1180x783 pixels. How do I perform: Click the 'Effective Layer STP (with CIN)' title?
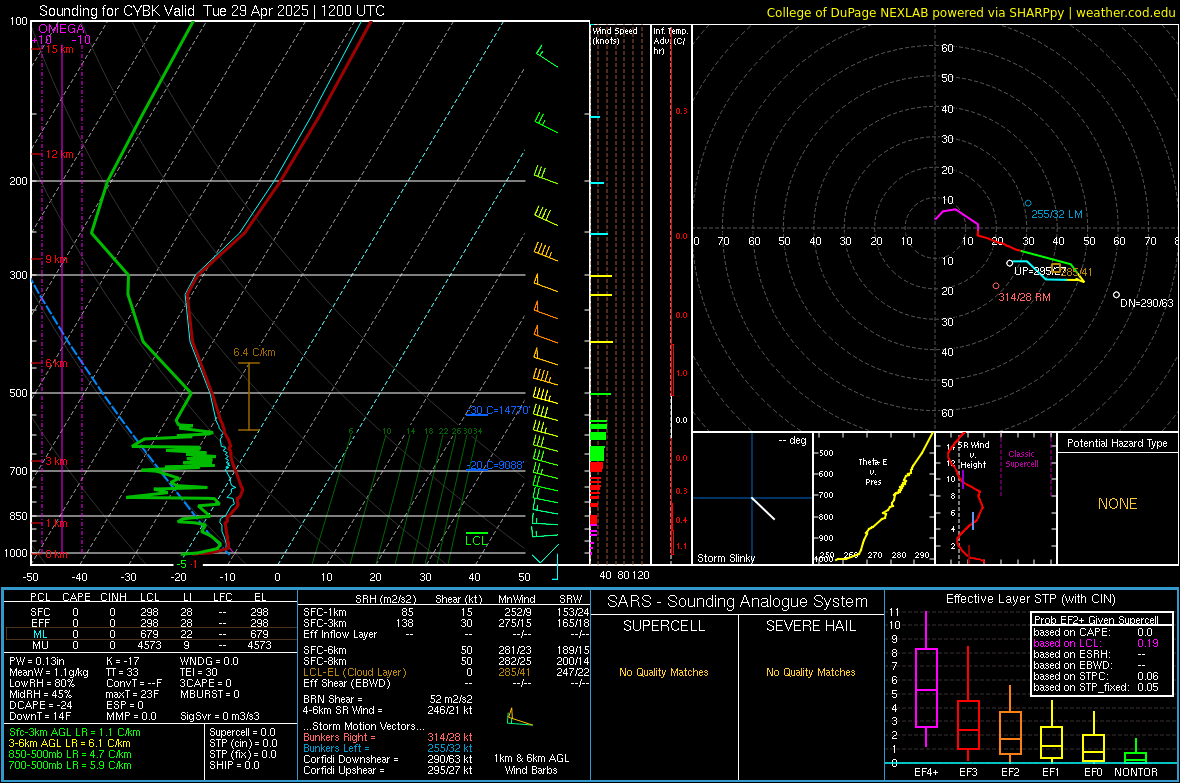pyautogui.click(x=1030, y=599)
